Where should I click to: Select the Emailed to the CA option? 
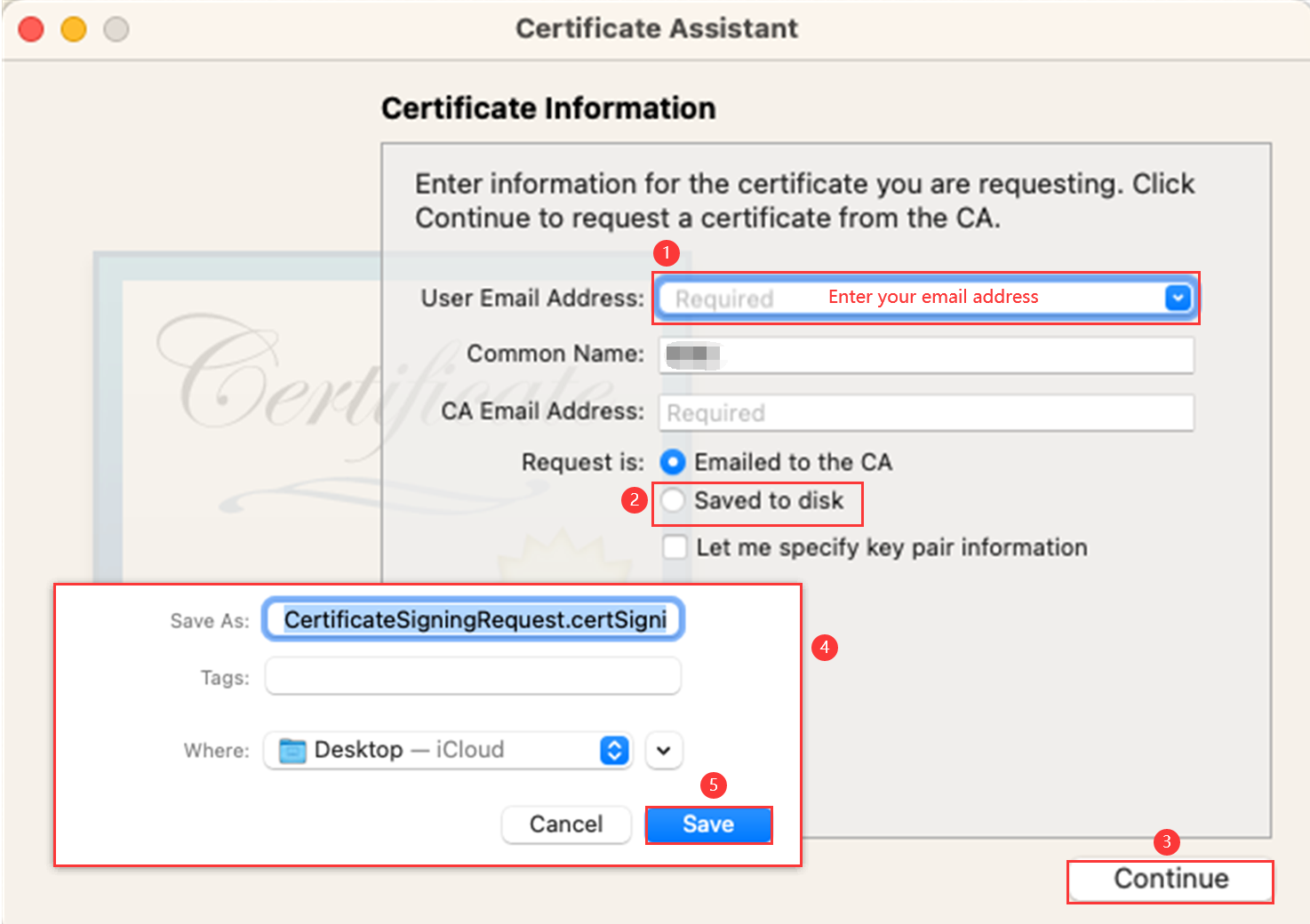coord(674,462)
